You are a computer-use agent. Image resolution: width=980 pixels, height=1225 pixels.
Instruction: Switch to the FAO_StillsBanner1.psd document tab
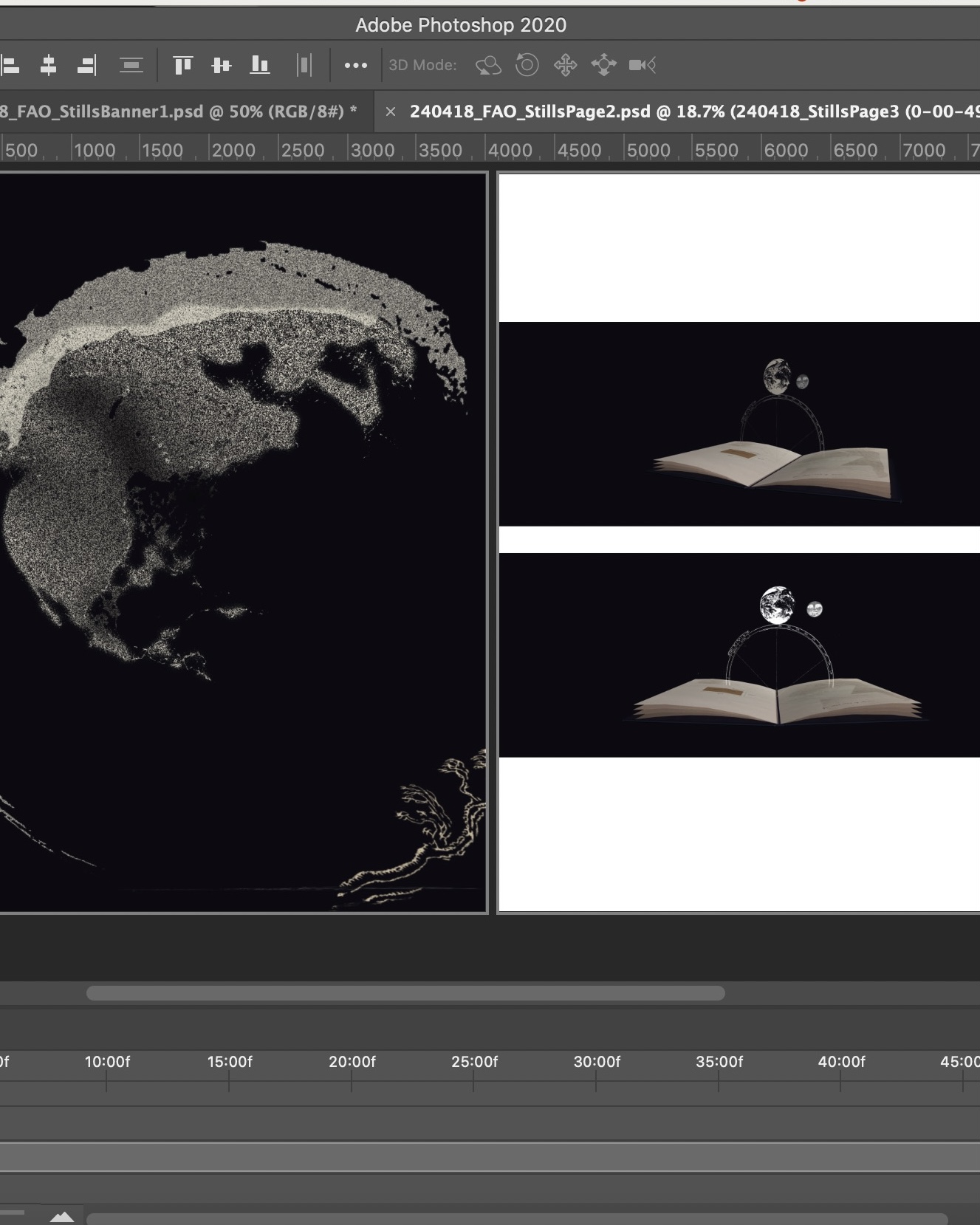coord(179,111)
